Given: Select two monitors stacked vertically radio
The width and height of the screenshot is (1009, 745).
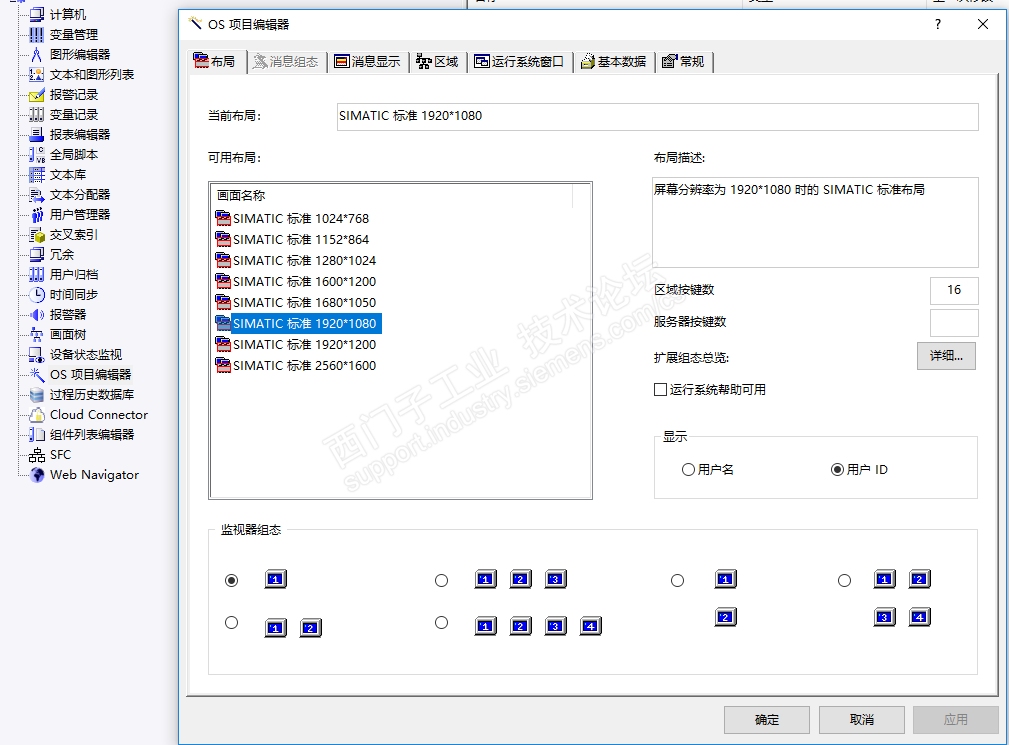Looking at the screenshot, I should tap(678, 580).
